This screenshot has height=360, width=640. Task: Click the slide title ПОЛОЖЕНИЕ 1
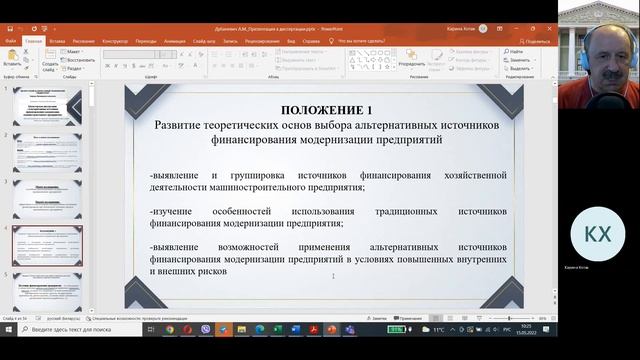[327, 110]
